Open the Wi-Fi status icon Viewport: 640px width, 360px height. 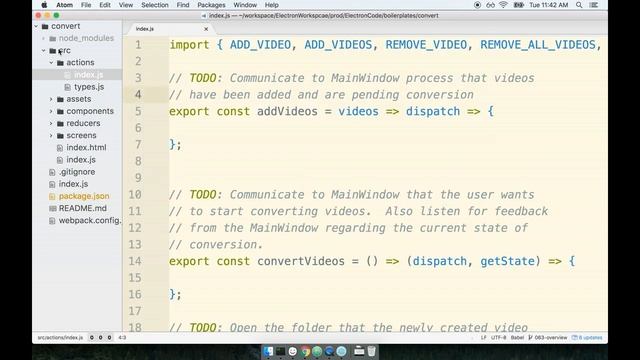[x=504, y=5]
